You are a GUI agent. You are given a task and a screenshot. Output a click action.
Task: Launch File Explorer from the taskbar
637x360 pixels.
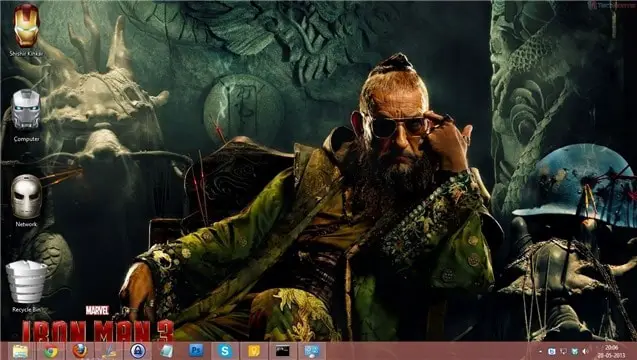point(20,351)
